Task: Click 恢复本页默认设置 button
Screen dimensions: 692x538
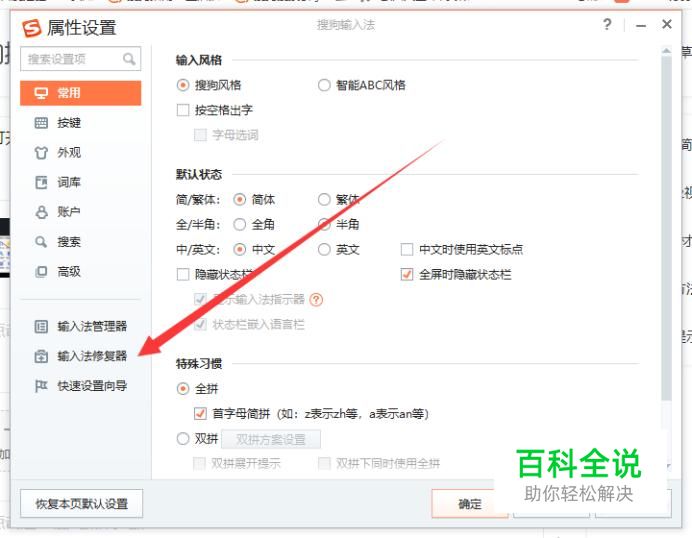Action: [82, 504]
